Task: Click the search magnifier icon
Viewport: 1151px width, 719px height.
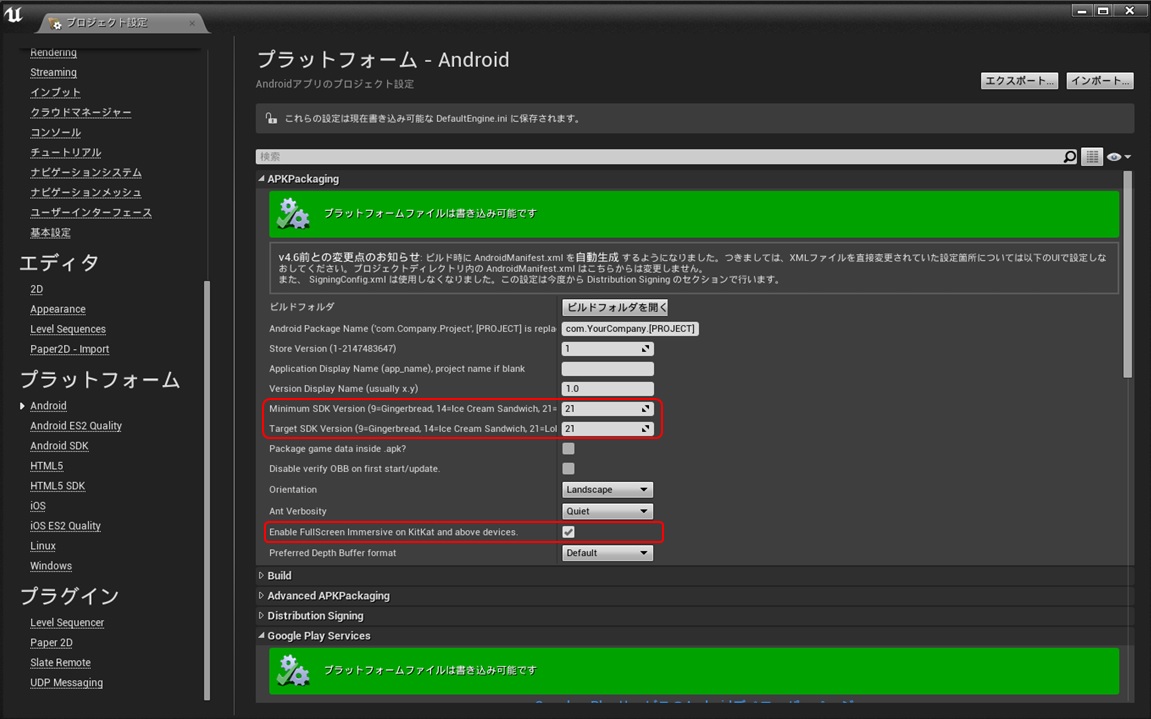Action: (x=1070, y=156)
